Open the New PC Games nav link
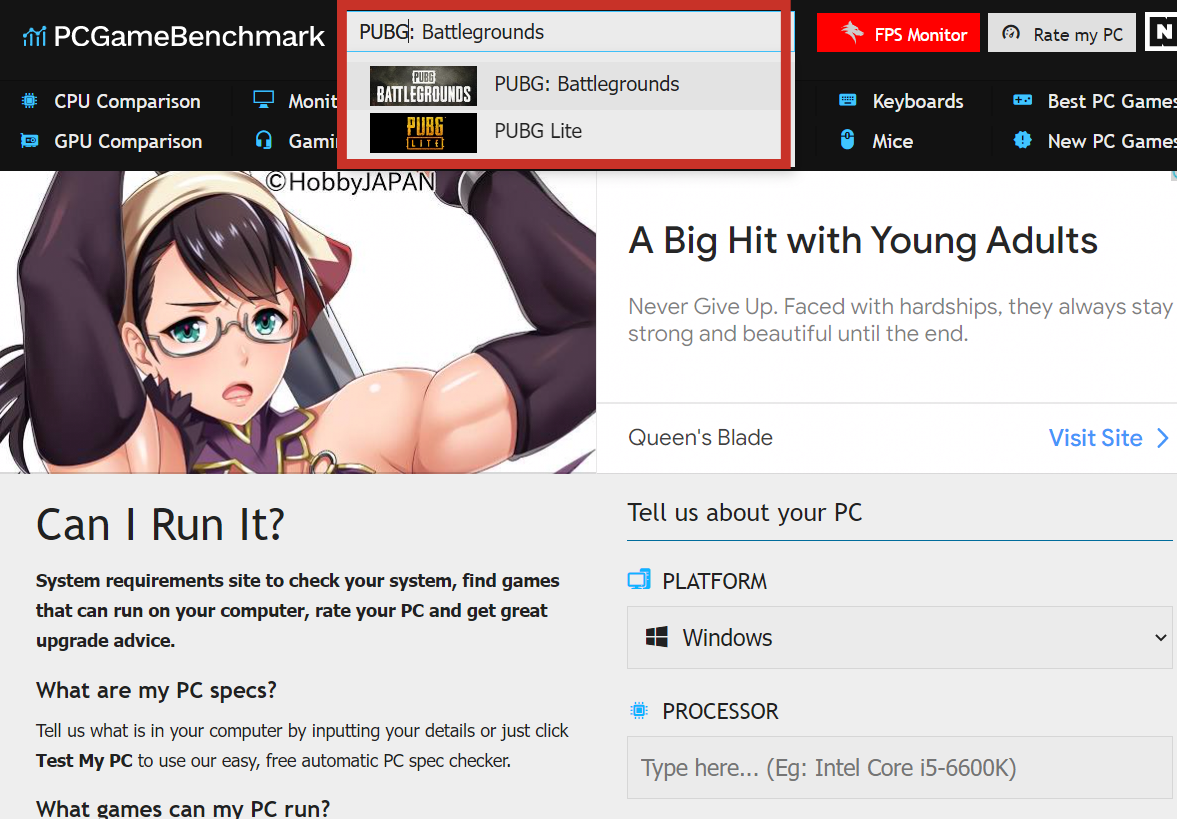This screenshot has width=1177, height=819. [x=1112, y=141]
